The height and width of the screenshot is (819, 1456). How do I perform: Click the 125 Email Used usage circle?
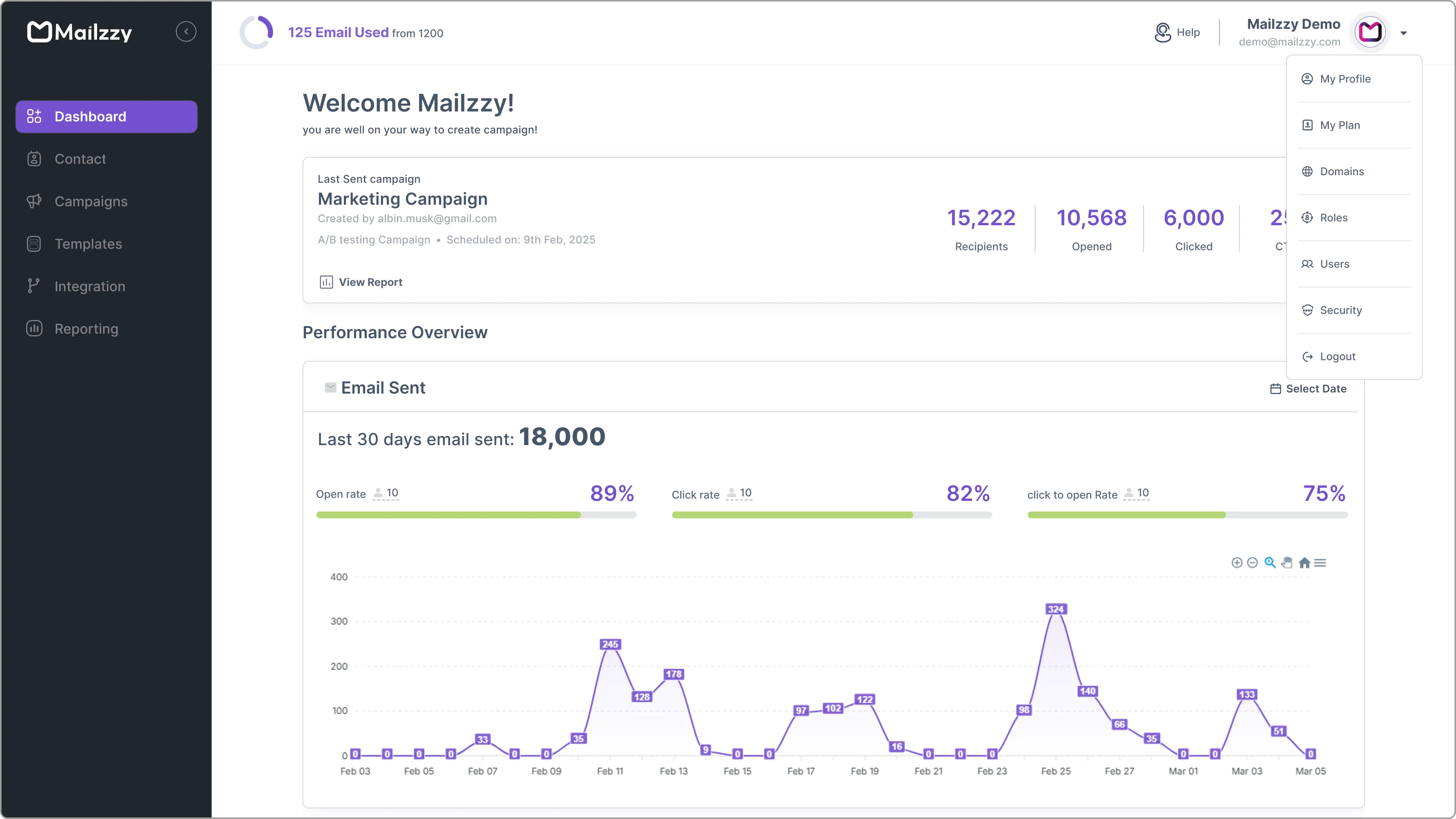point(256,32)
